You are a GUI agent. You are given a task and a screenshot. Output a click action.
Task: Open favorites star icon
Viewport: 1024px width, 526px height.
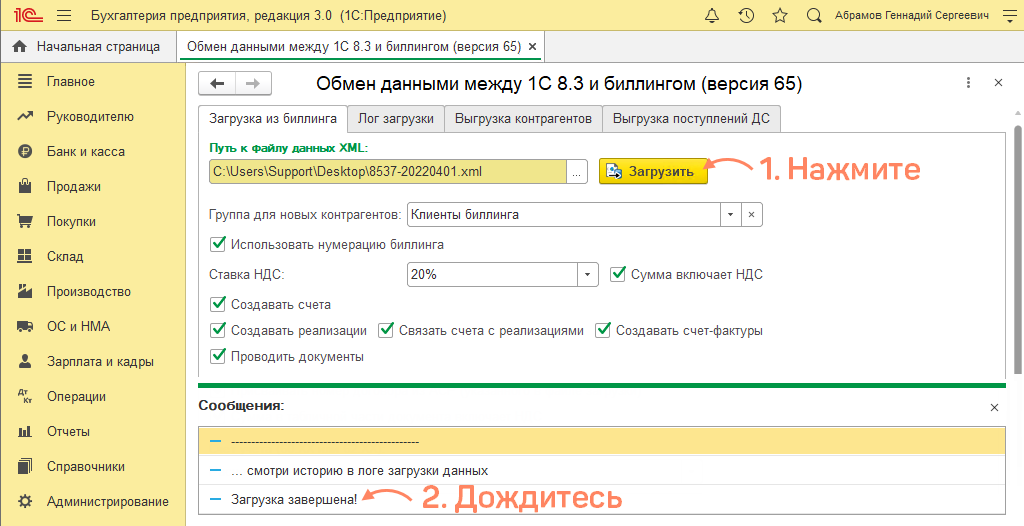pos(780,15)
